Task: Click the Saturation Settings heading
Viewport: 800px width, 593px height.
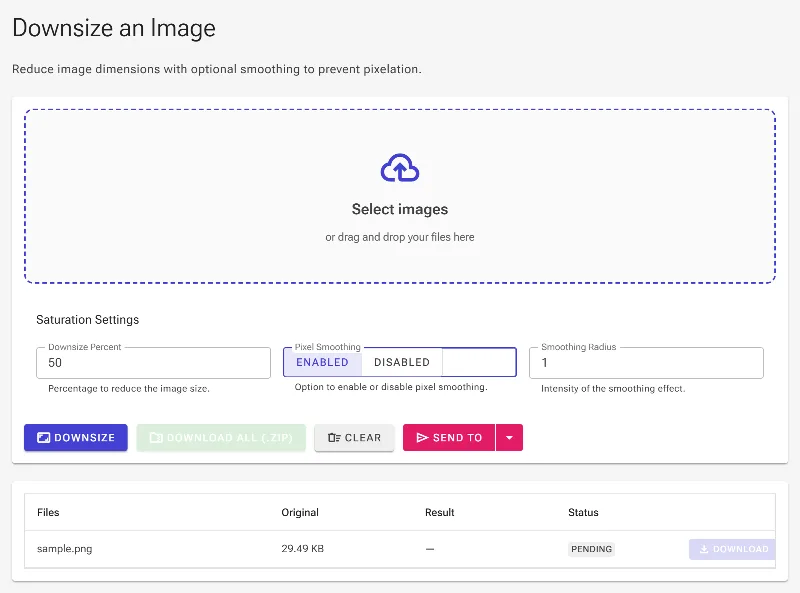Action: tap(88, 319)
